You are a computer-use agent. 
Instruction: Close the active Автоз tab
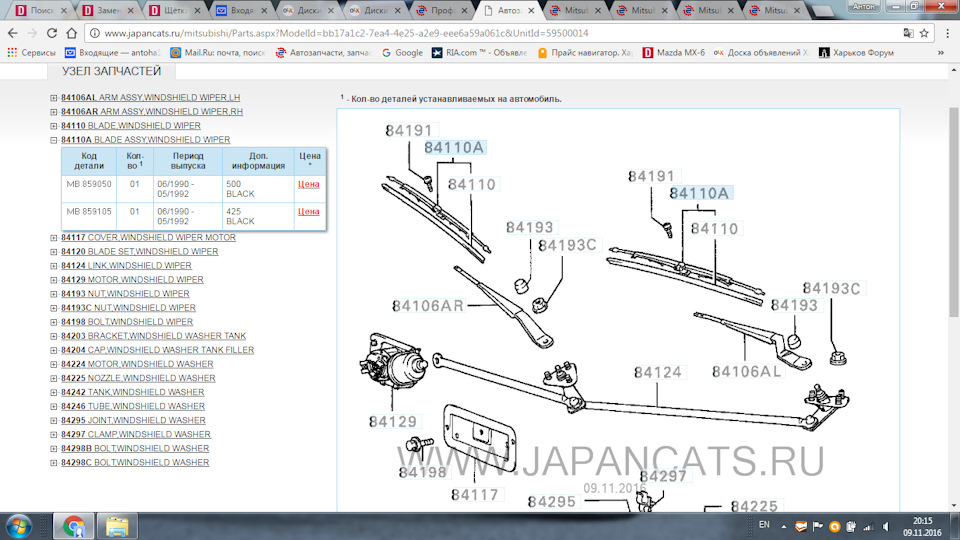(x=531, y=10)
